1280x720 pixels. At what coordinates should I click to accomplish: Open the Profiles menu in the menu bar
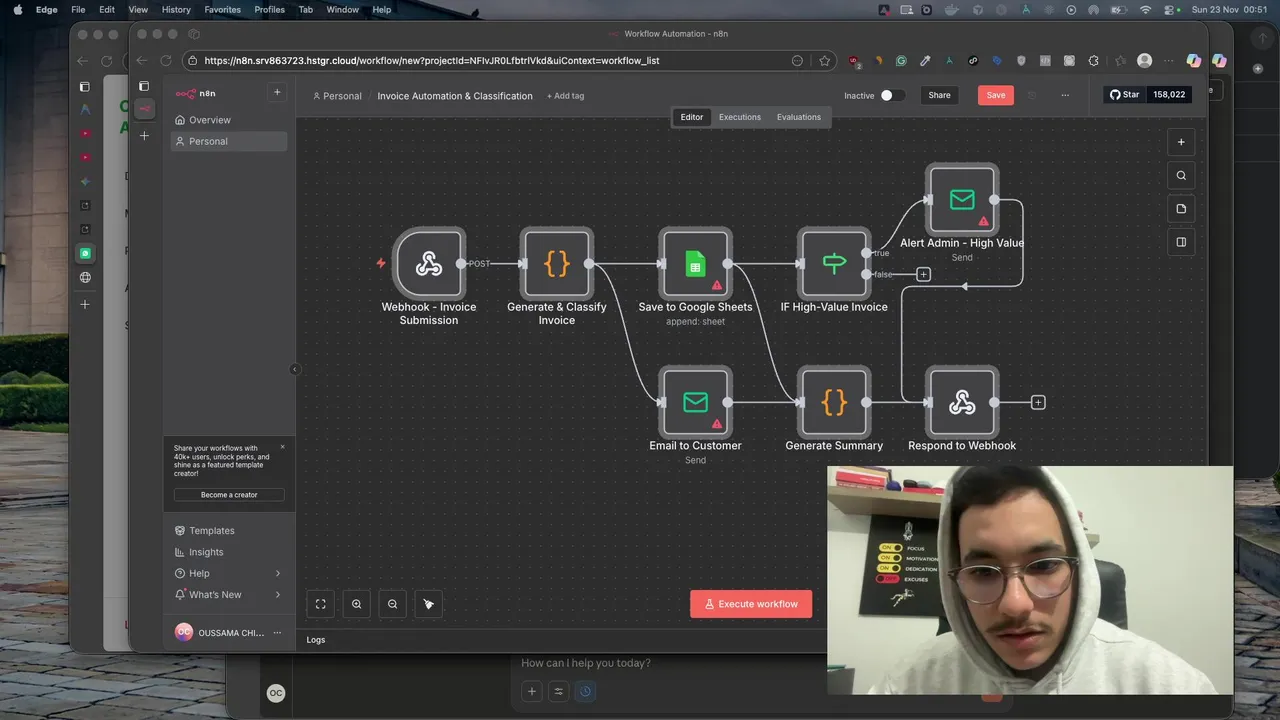pyautogui.click(x=269, y=9)
